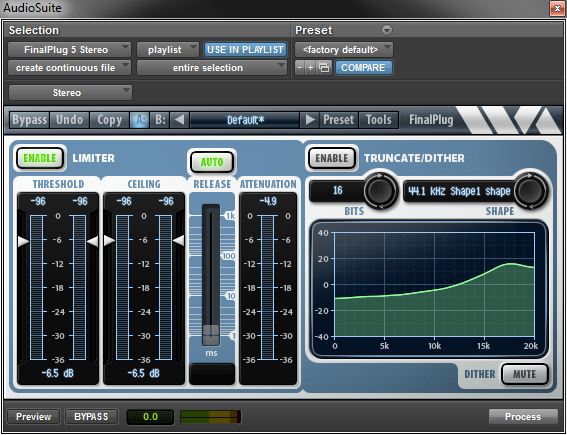Screen dimensions: 567x435
Task: Open the create continuous file dropdown
Action: (69, 68)
